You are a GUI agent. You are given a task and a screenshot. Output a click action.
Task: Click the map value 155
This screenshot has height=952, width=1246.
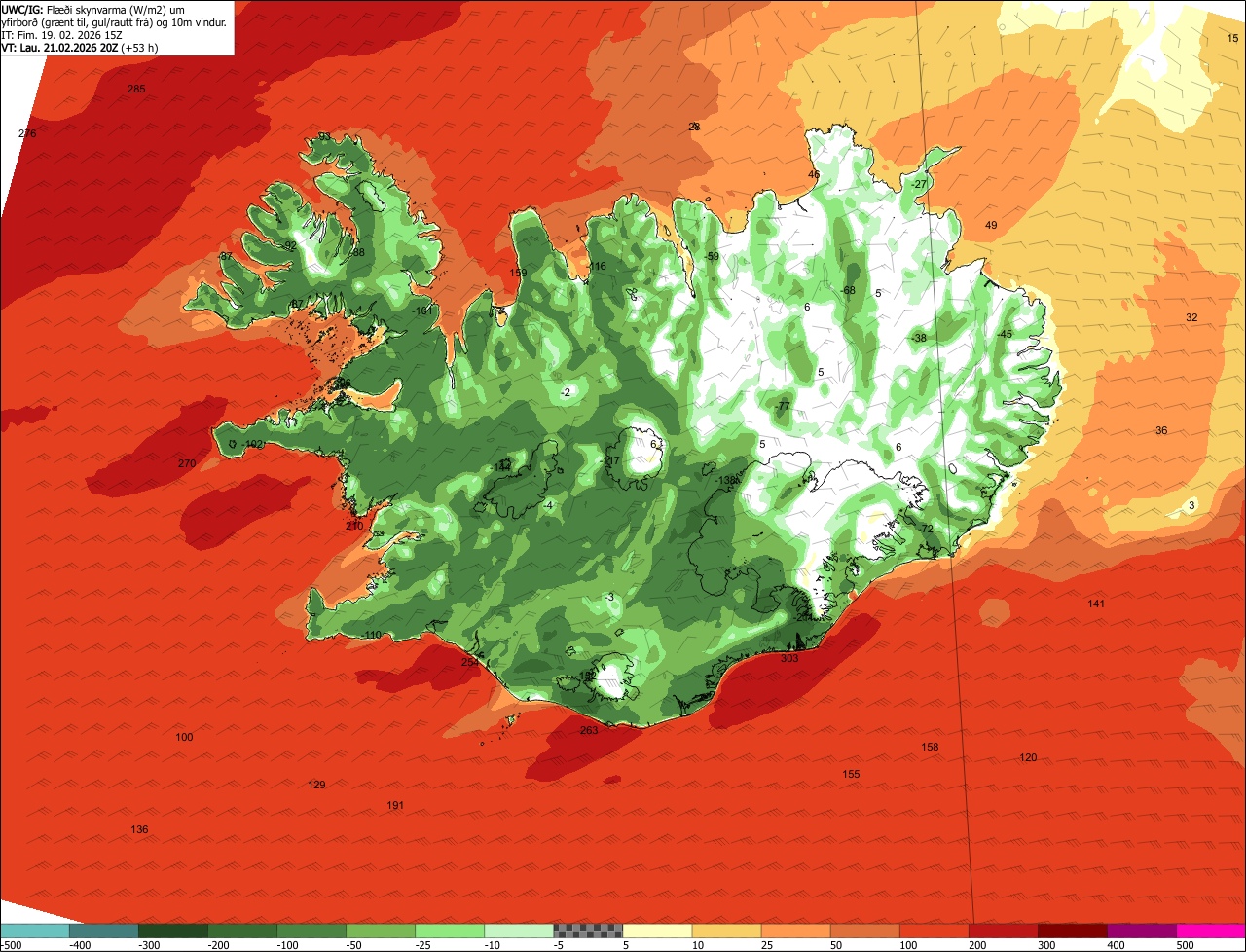coord(851,775)
